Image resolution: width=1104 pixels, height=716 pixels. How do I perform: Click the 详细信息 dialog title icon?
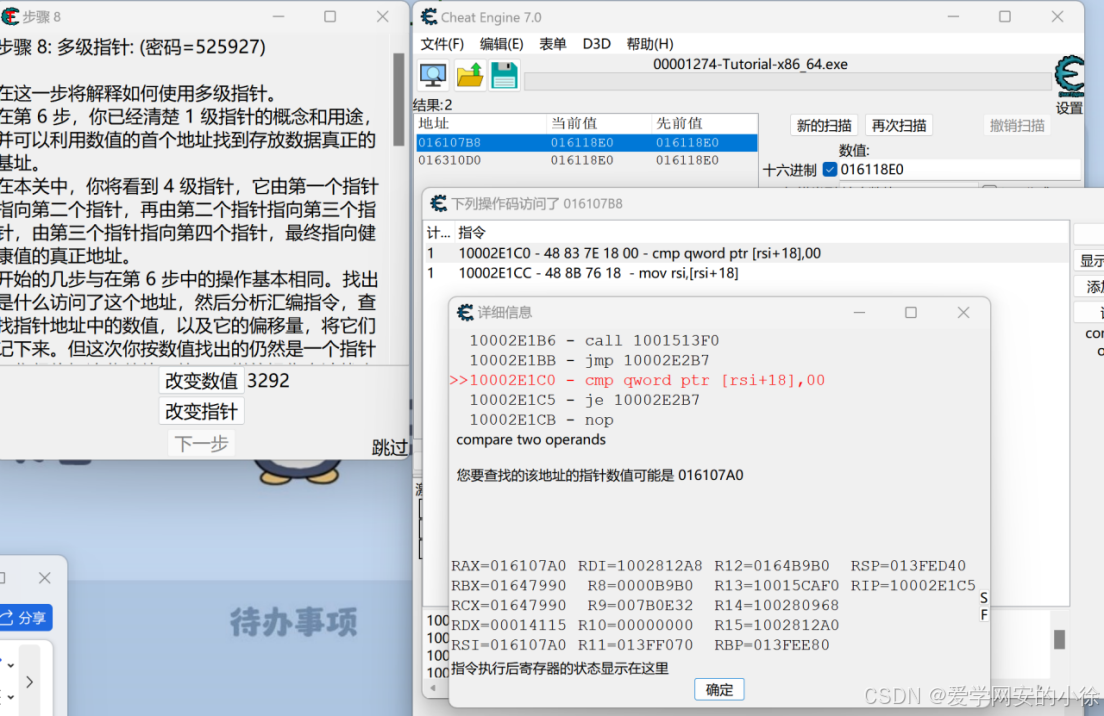[x=465, y=312]
